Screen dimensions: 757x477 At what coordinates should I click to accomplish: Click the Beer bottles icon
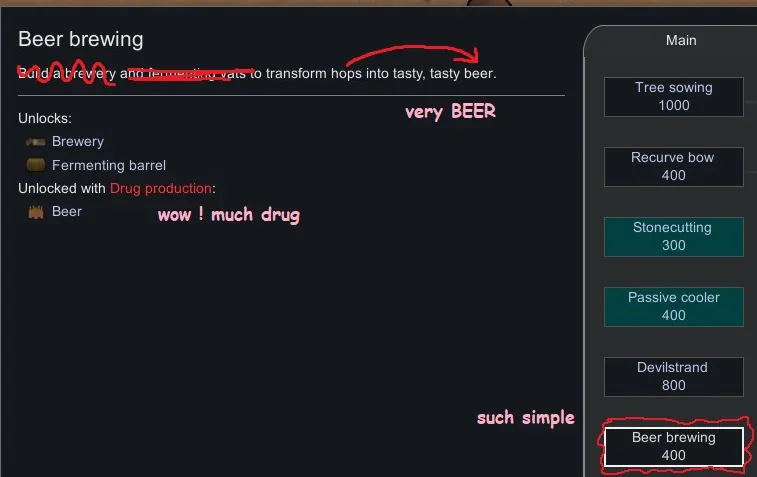click(x=36, y=211)
